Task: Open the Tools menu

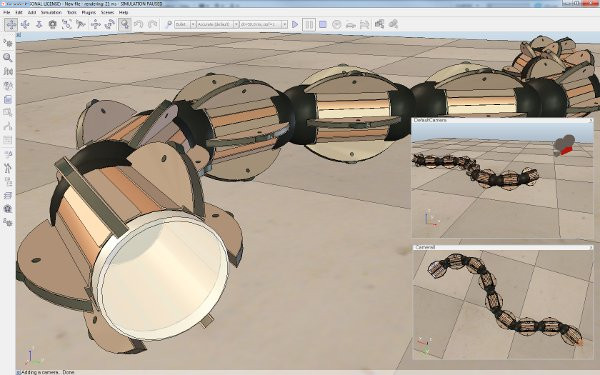Action: point(72,12)
